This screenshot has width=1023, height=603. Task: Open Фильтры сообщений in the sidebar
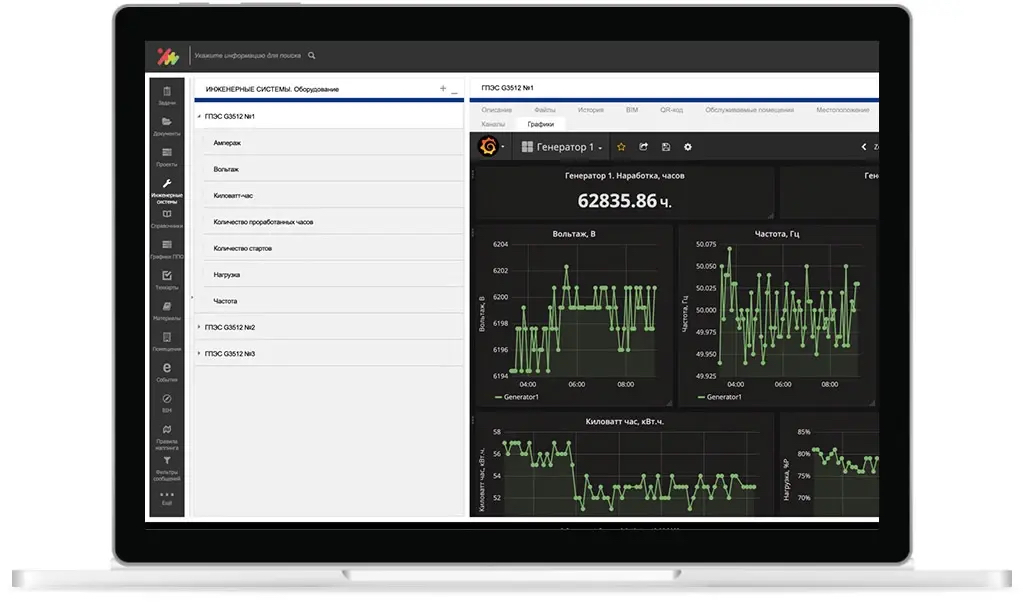click(167, 465)
